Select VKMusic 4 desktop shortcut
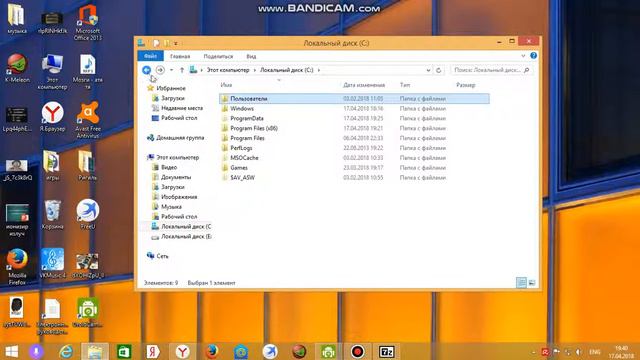 tap(52, 264)
